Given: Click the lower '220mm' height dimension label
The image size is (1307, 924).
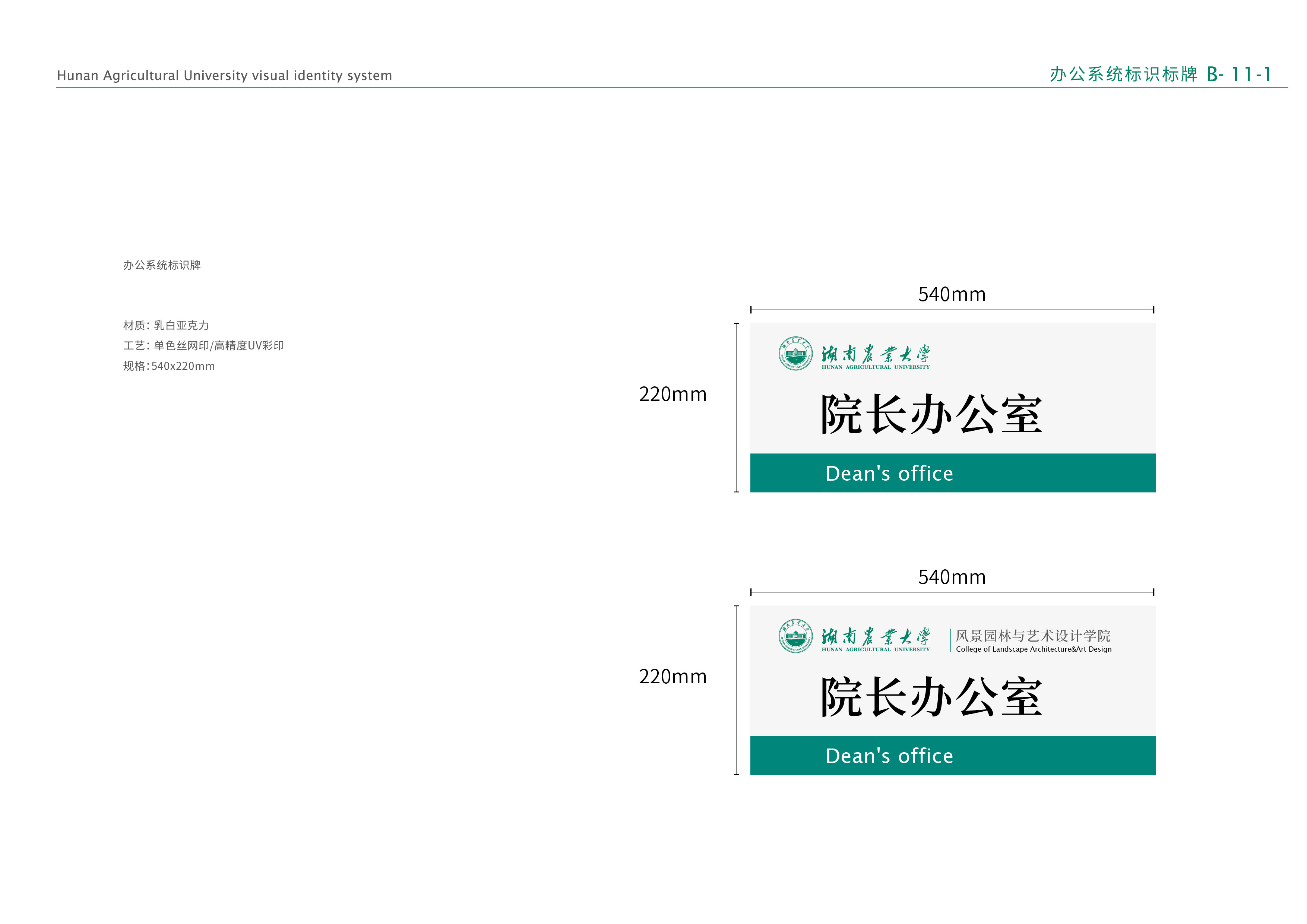Looking at the screenshot, I should [672, 677].
